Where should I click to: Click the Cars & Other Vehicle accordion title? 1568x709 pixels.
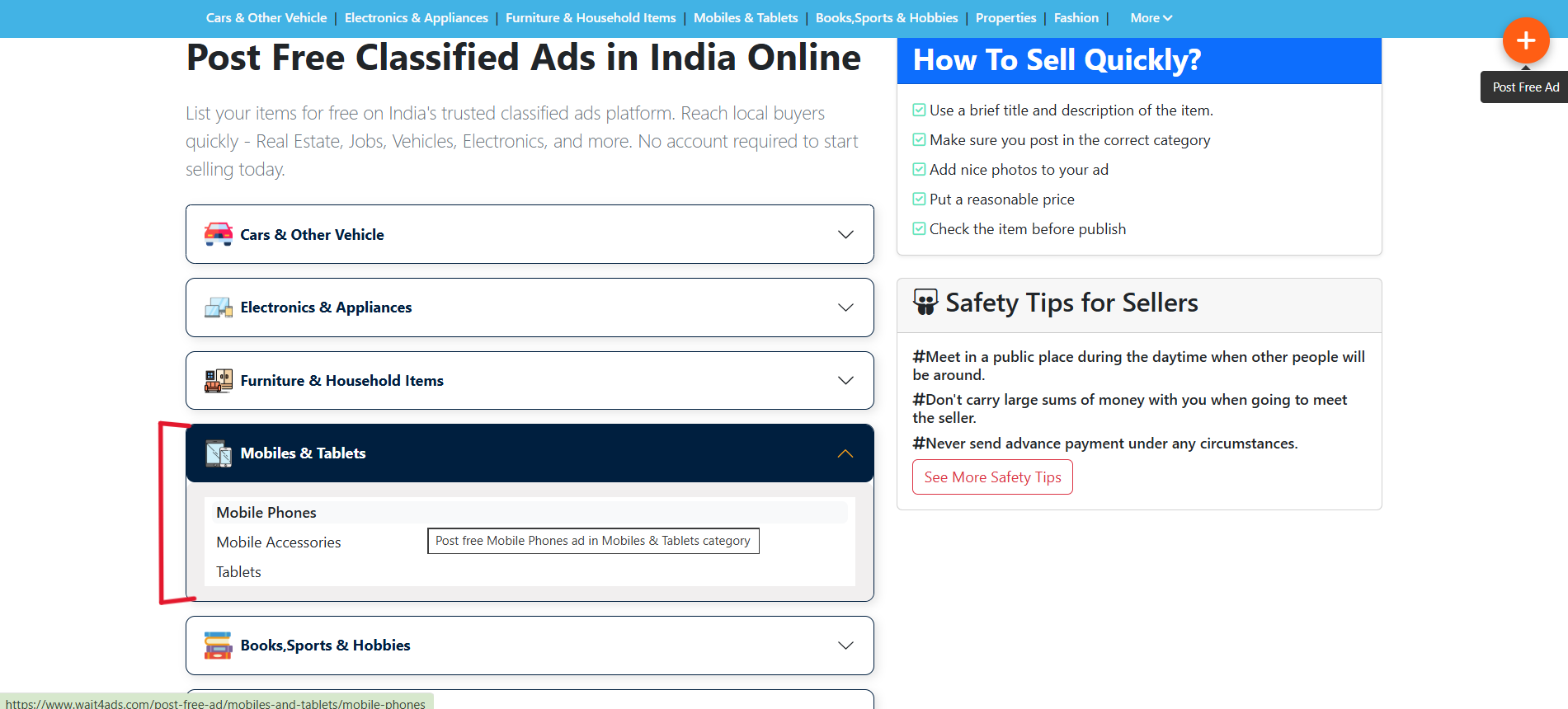tap(312, 235)
